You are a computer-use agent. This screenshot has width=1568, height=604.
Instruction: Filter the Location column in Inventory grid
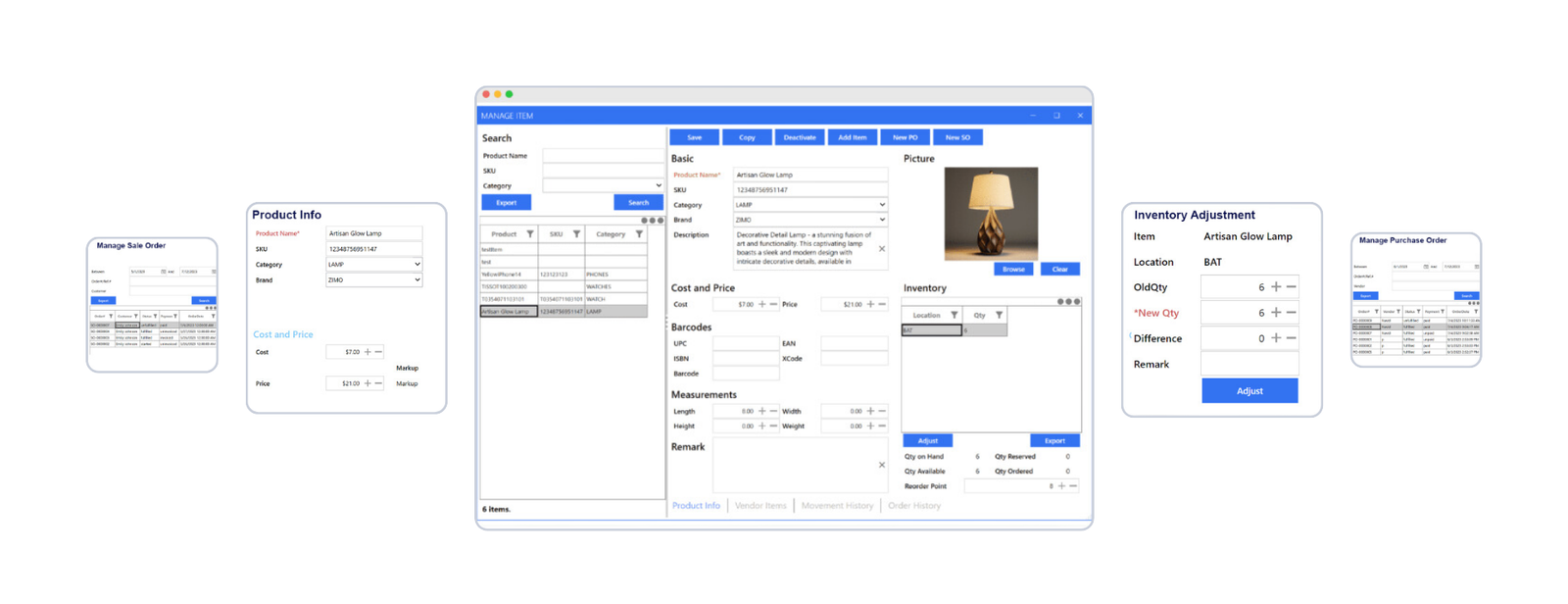(954, 316)
